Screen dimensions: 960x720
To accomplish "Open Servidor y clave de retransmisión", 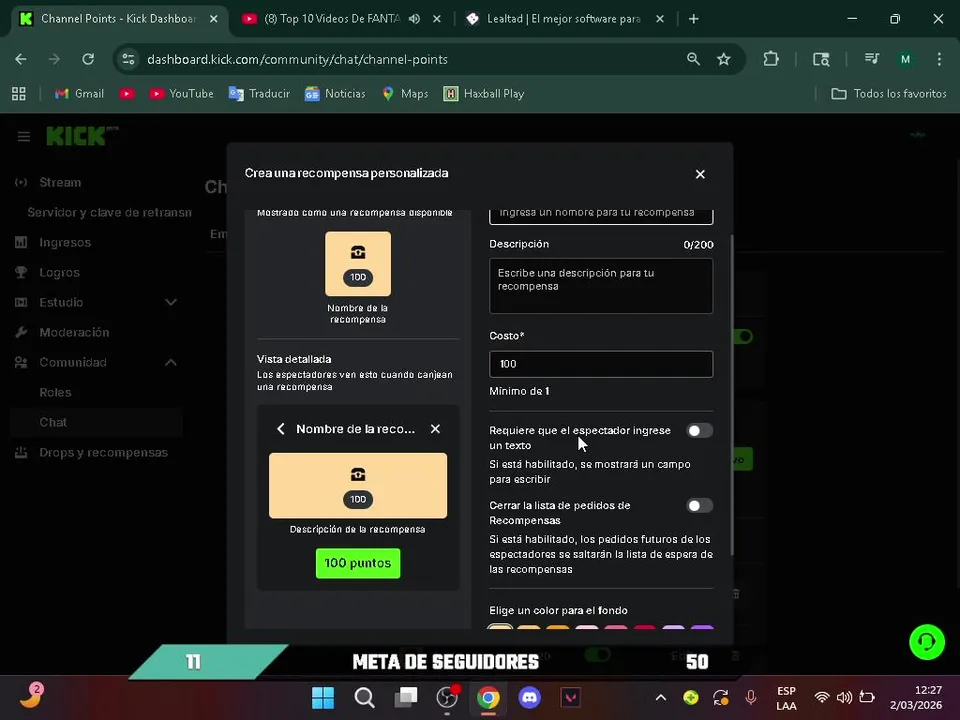I will pyautogui.click(x=109, y=212).
